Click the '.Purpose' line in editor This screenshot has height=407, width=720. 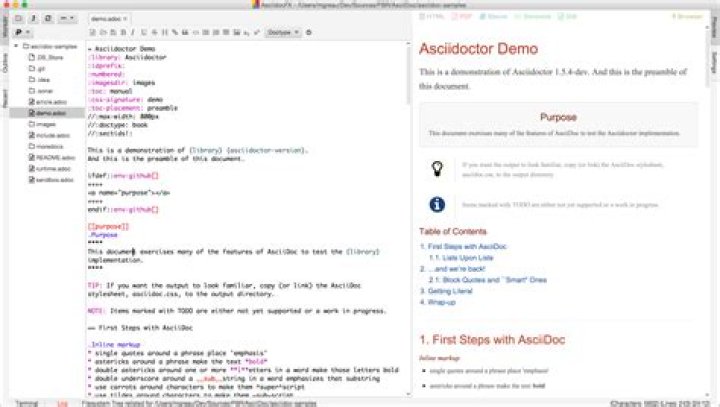pos(102,235)
